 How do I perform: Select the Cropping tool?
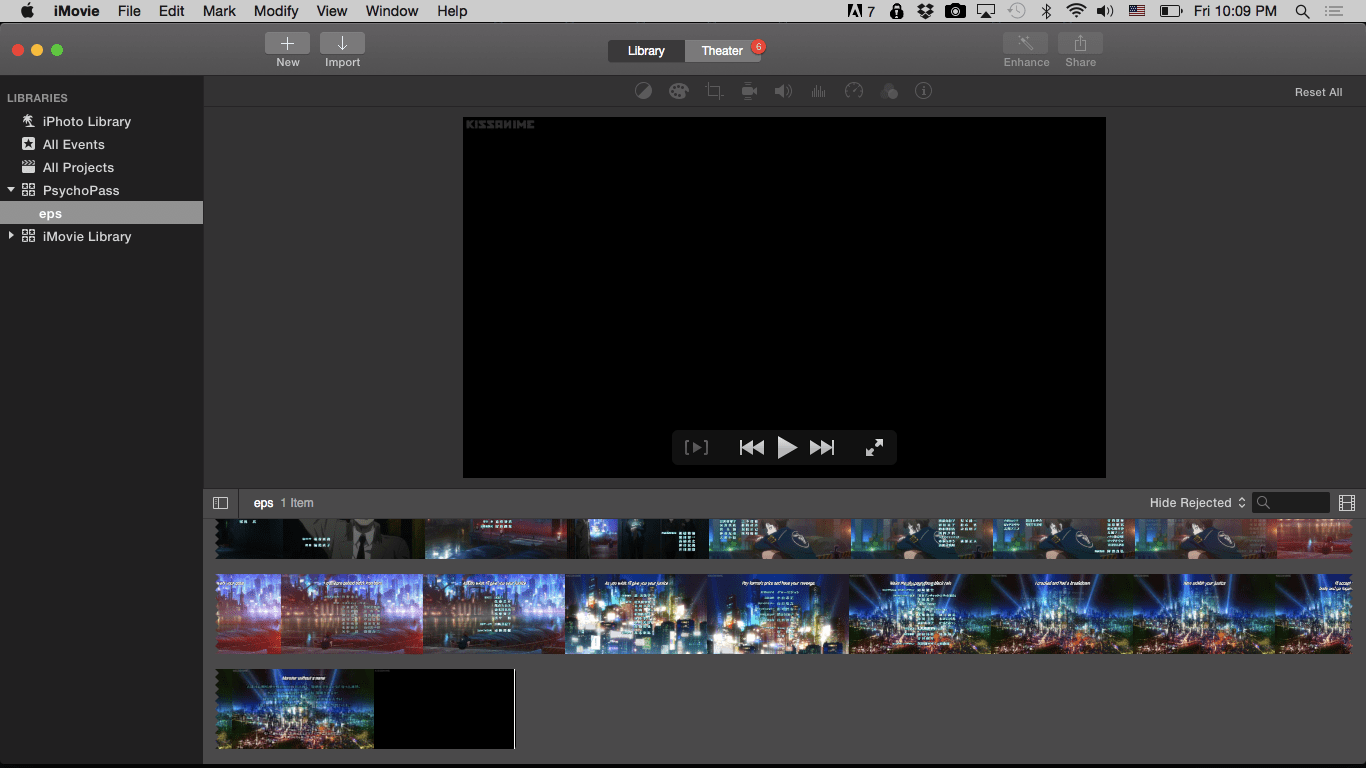pyautogui.click(x=714, y=91)
